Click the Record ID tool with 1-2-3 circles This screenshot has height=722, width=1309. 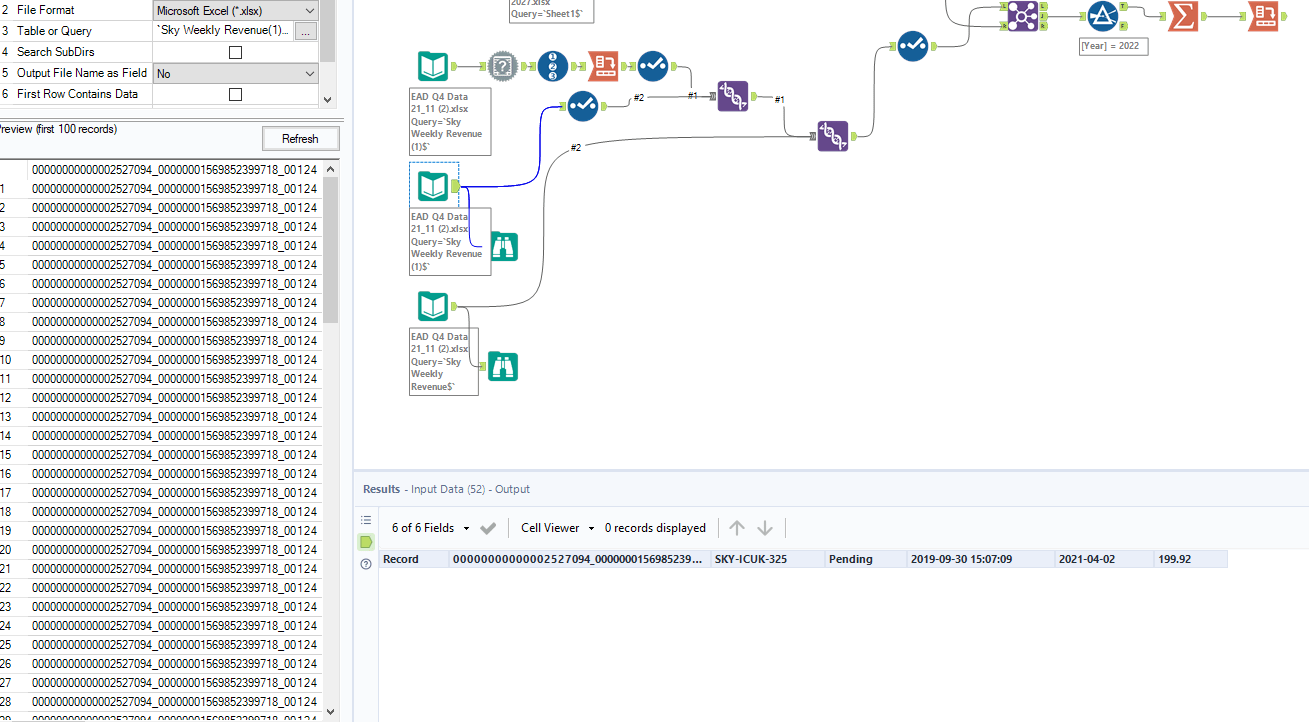coord(552,67)
